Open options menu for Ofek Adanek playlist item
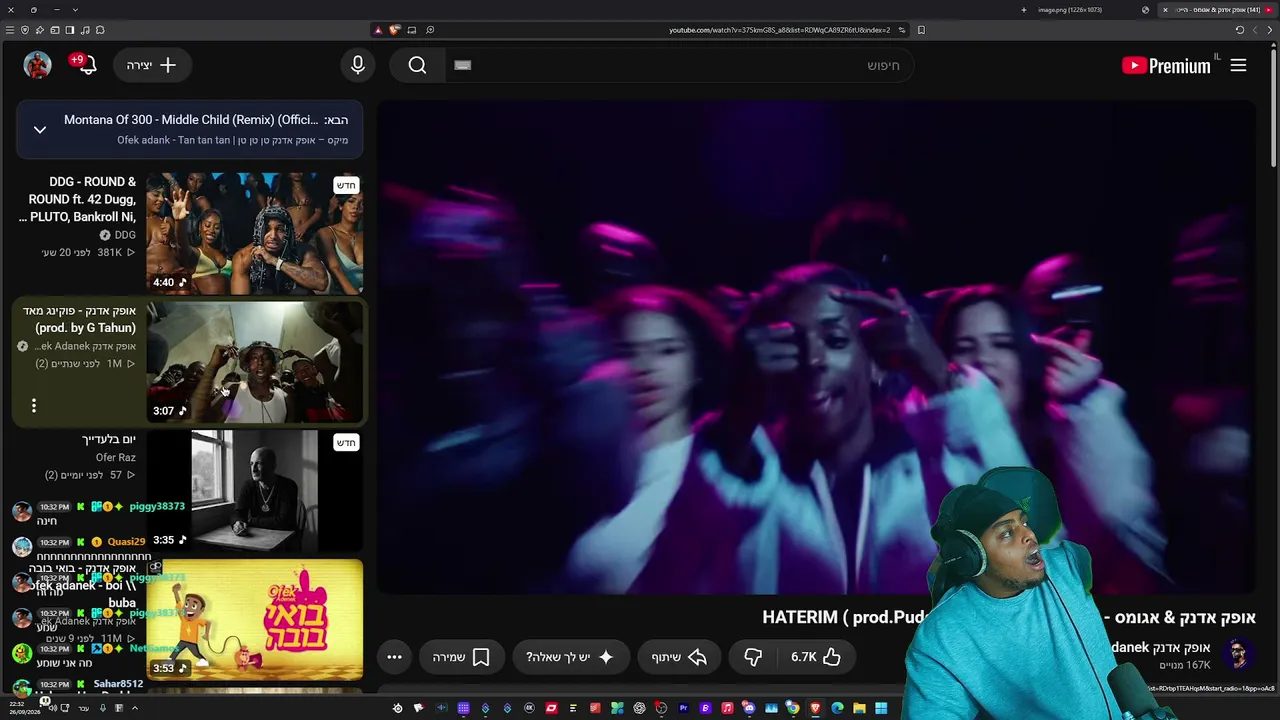The height and width of the screenshot is (720, 1280). 34,405
